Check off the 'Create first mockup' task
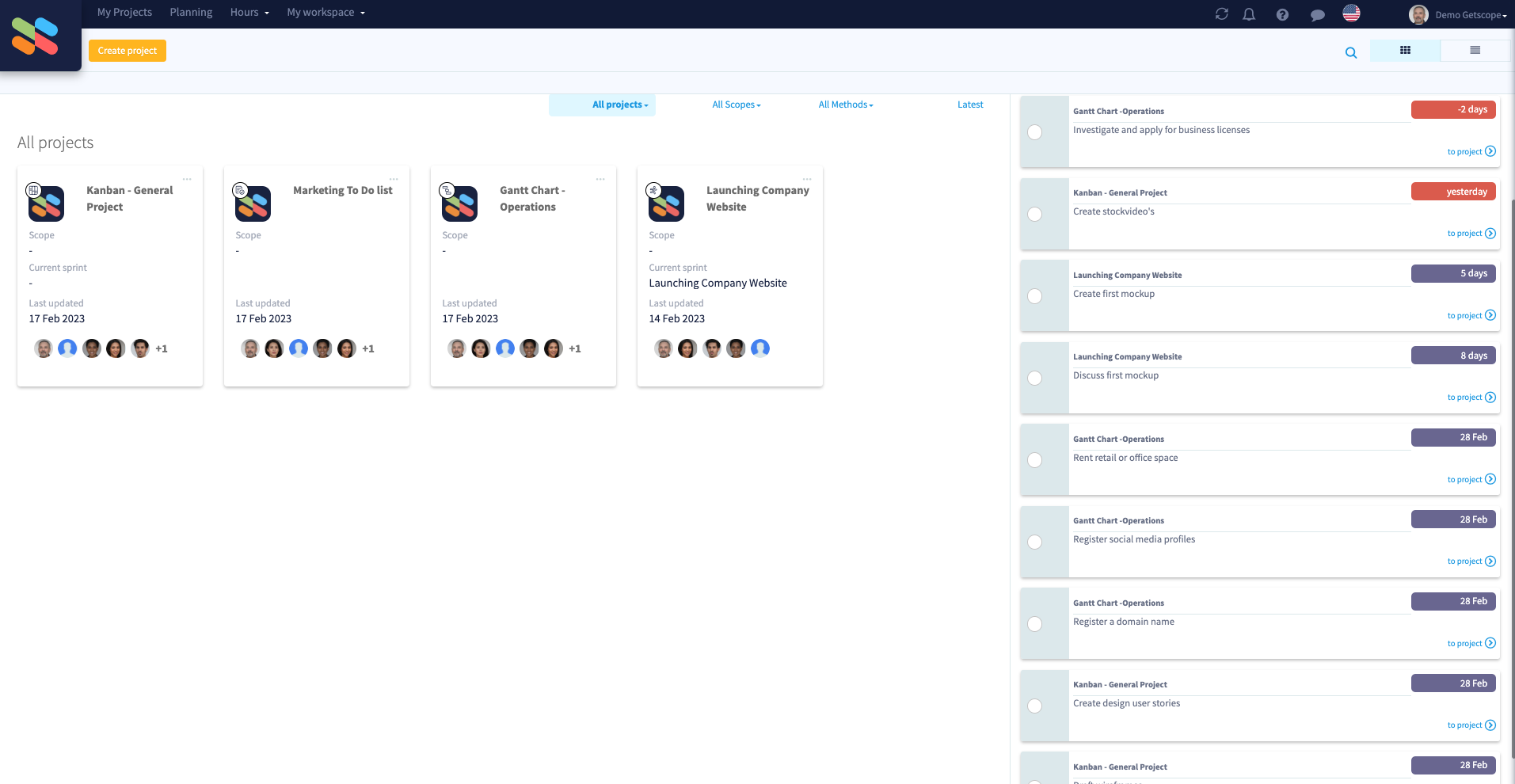 1034,296
